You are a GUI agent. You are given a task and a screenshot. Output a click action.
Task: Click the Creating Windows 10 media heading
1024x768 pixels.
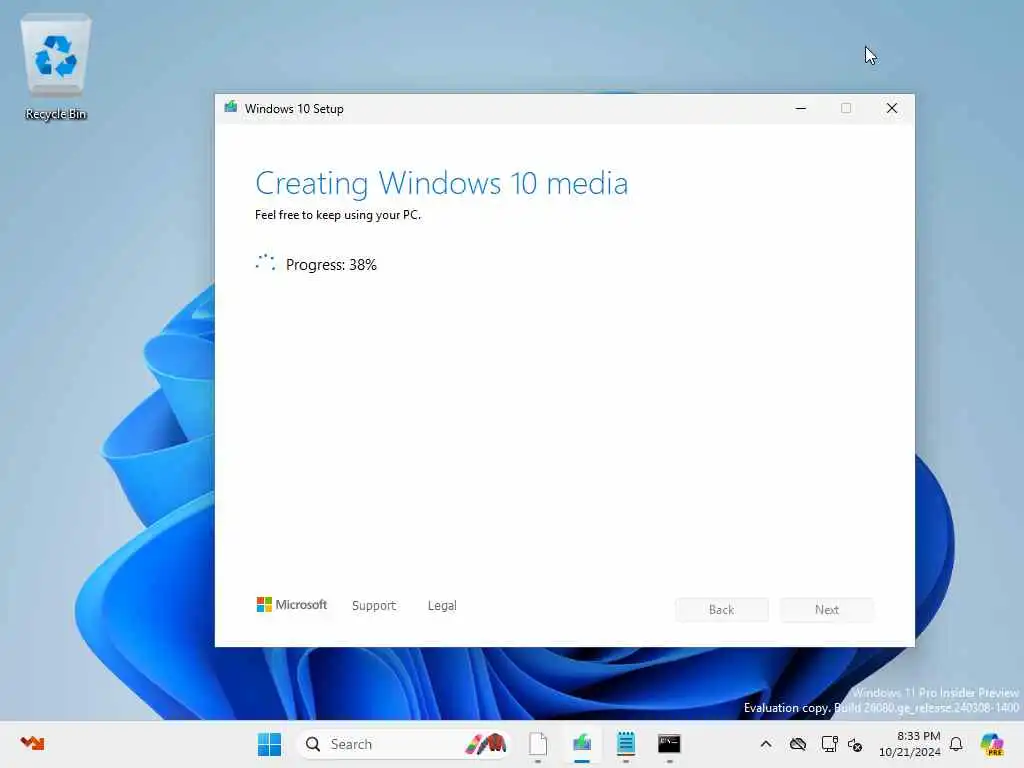[441, 183]
